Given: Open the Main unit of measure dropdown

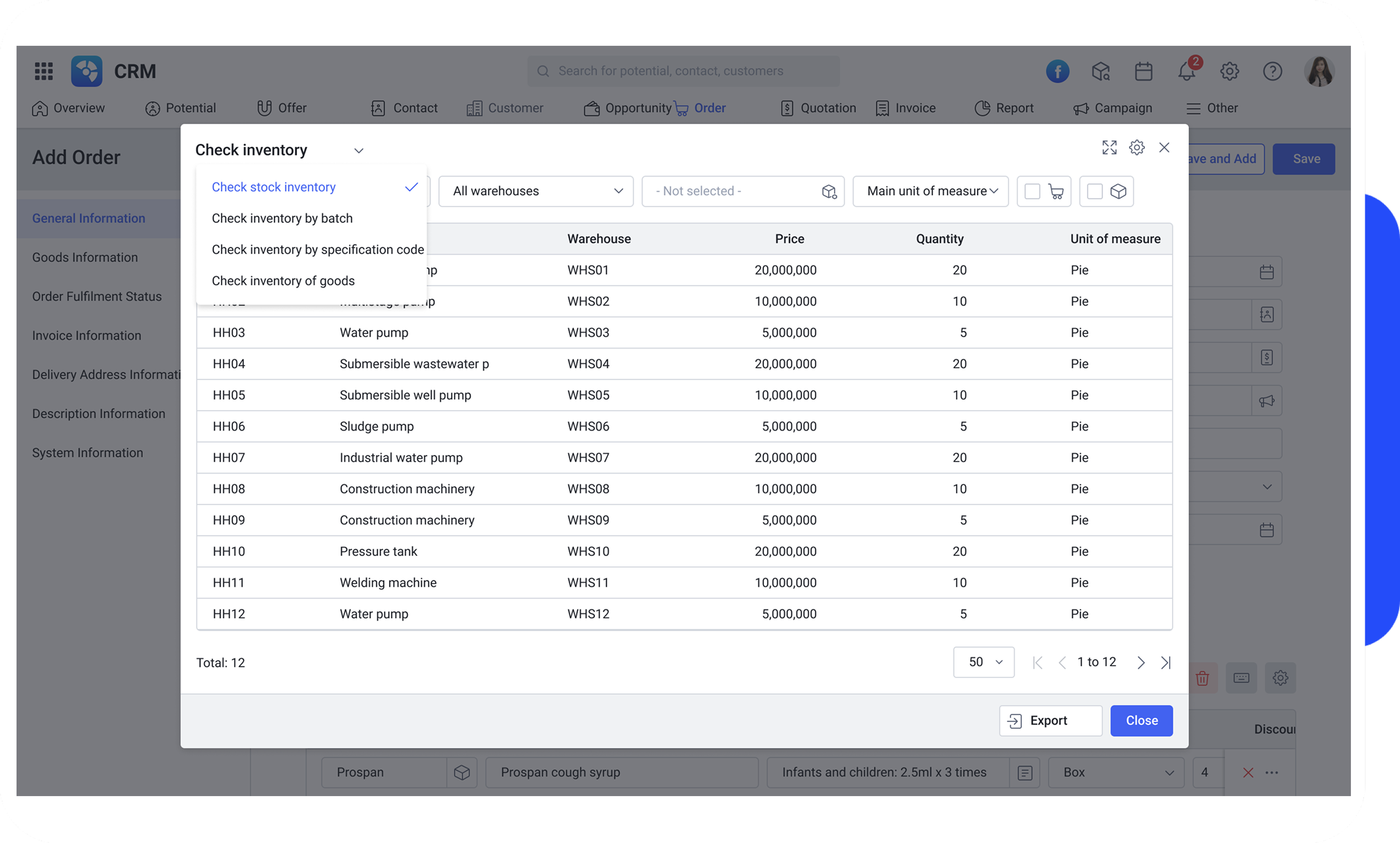Looking at the screenshot, I should [930, 191].
